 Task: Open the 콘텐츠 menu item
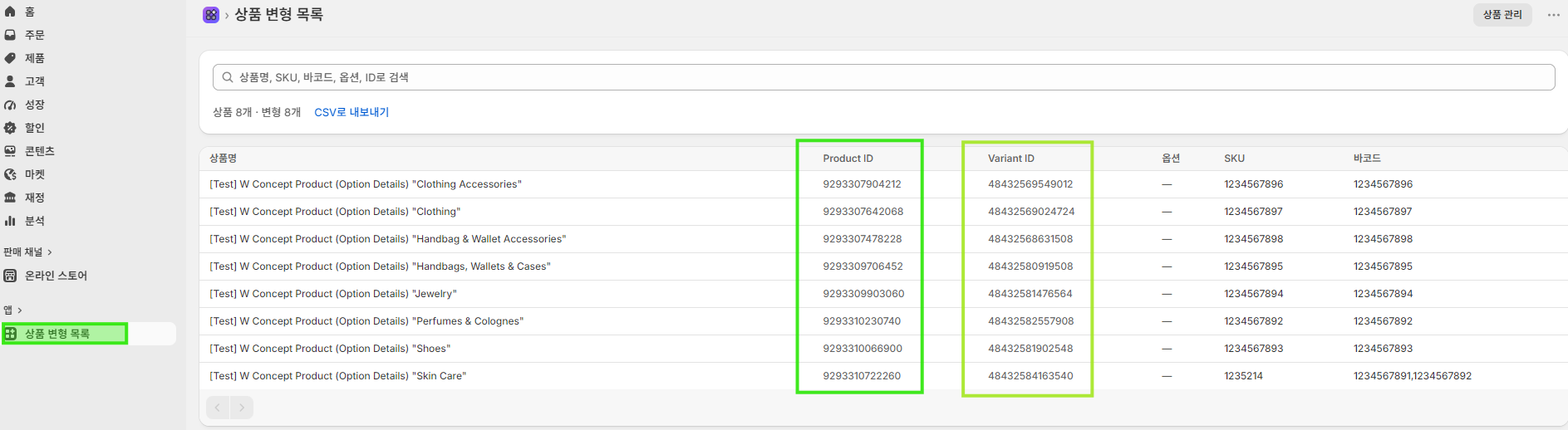(x=40, y=151)
